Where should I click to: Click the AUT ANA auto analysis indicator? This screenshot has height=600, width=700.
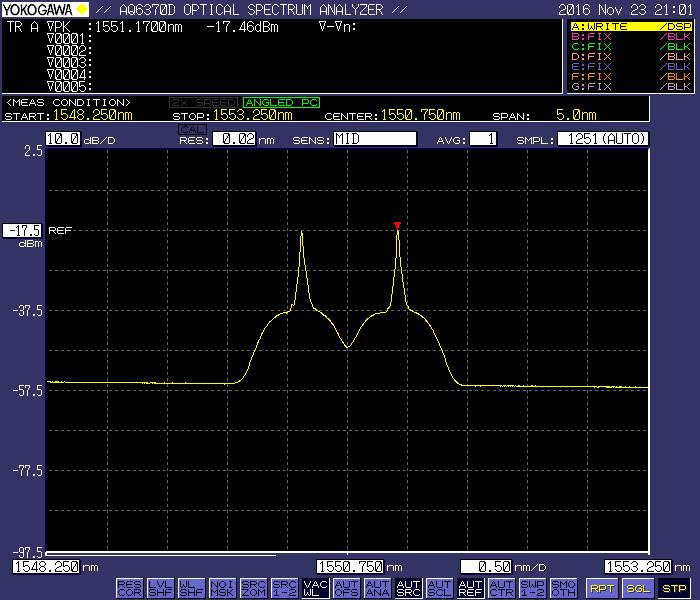click(378, 588)
